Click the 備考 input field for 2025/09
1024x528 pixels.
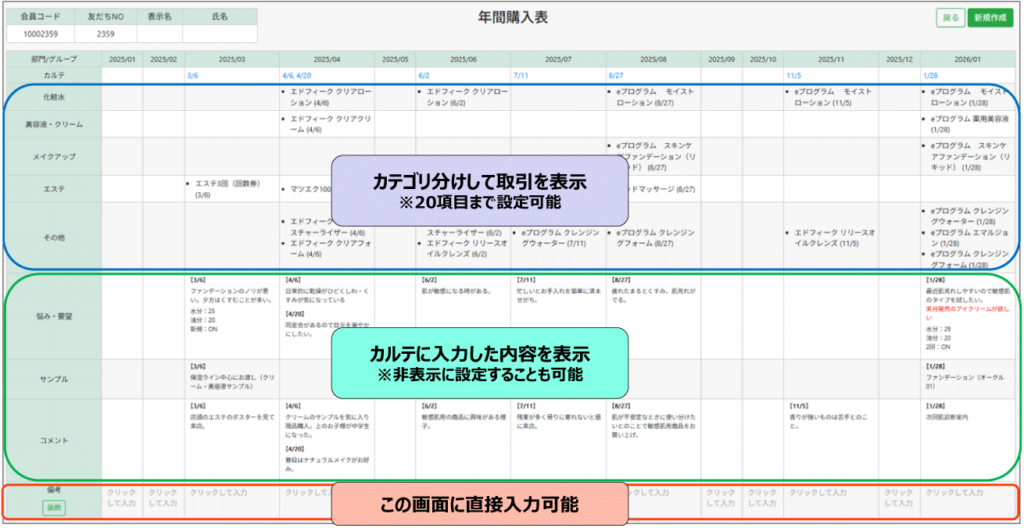click(720, 499)
